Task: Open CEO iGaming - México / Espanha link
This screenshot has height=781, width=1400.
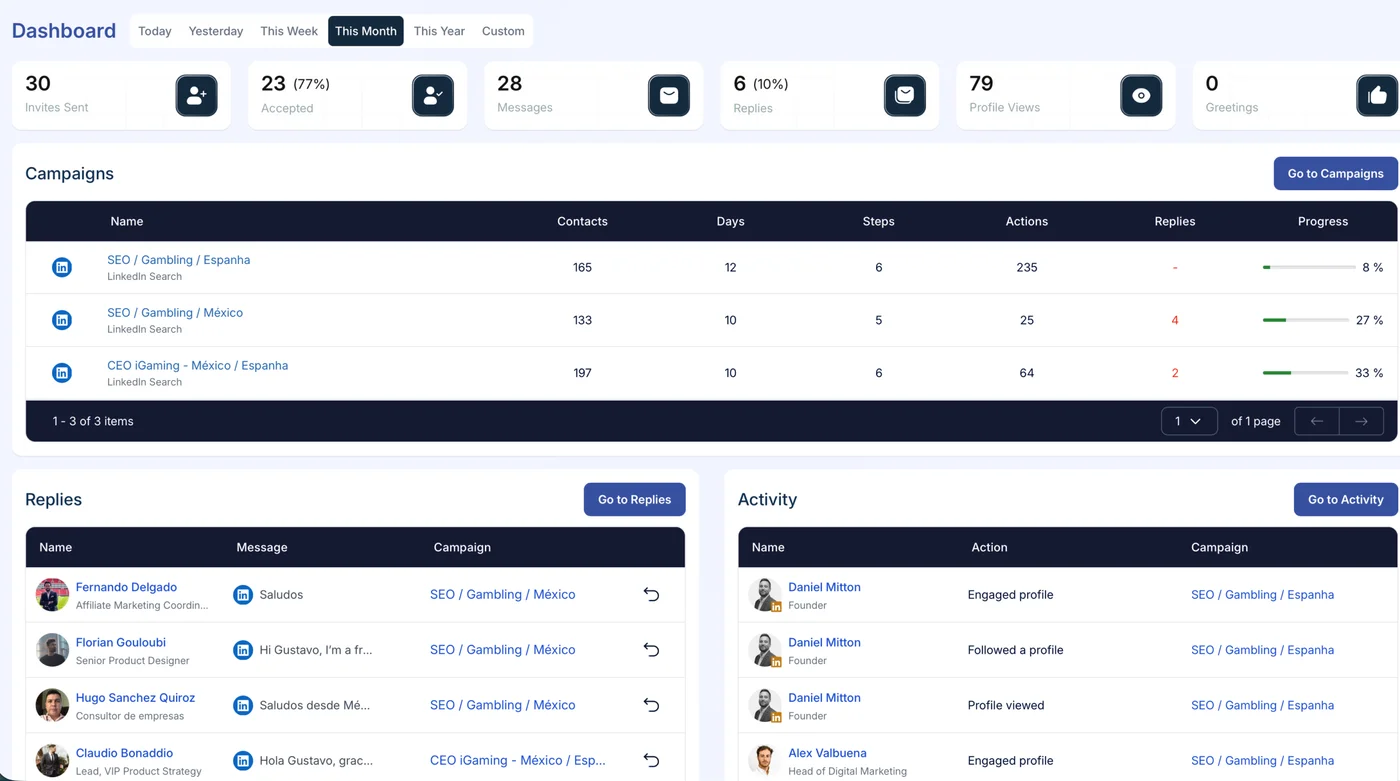Action: [198, 366]
